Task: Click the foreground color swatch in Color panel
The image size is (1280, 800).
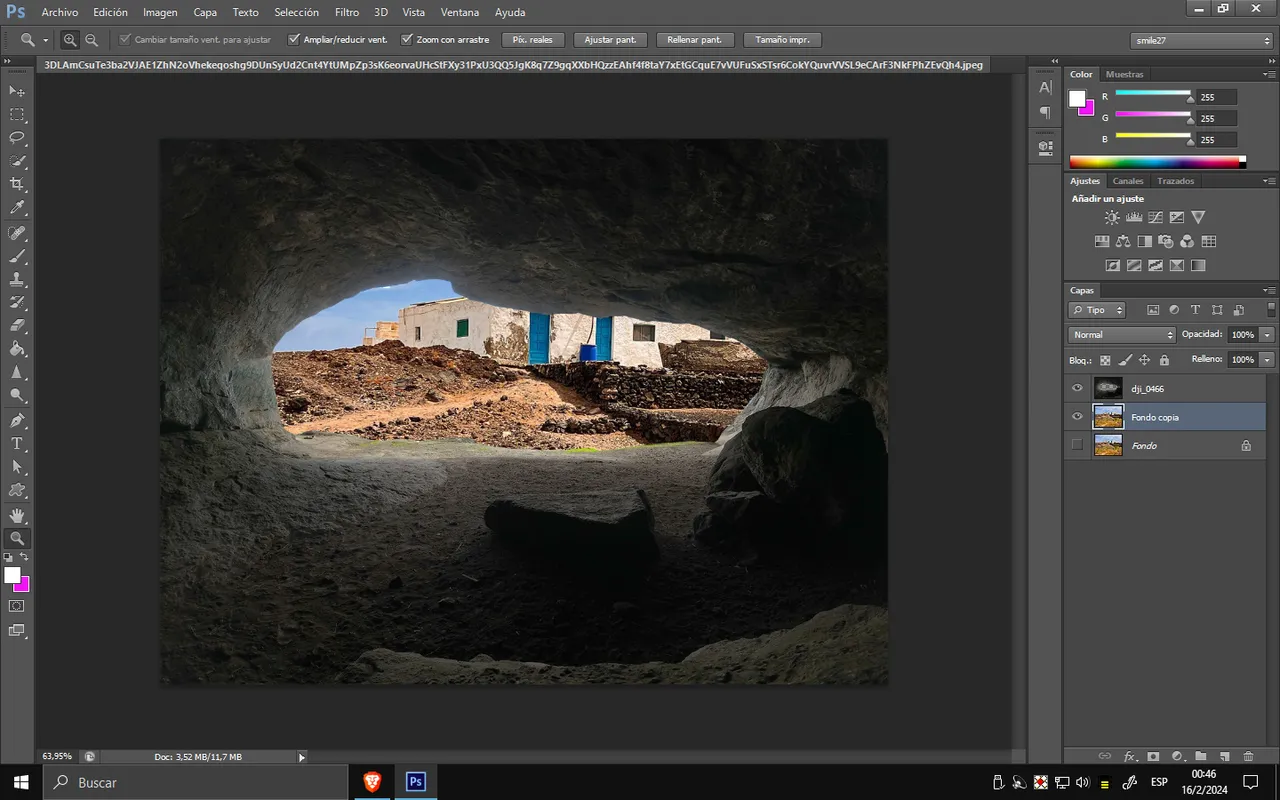Action: click(1077, 98)
